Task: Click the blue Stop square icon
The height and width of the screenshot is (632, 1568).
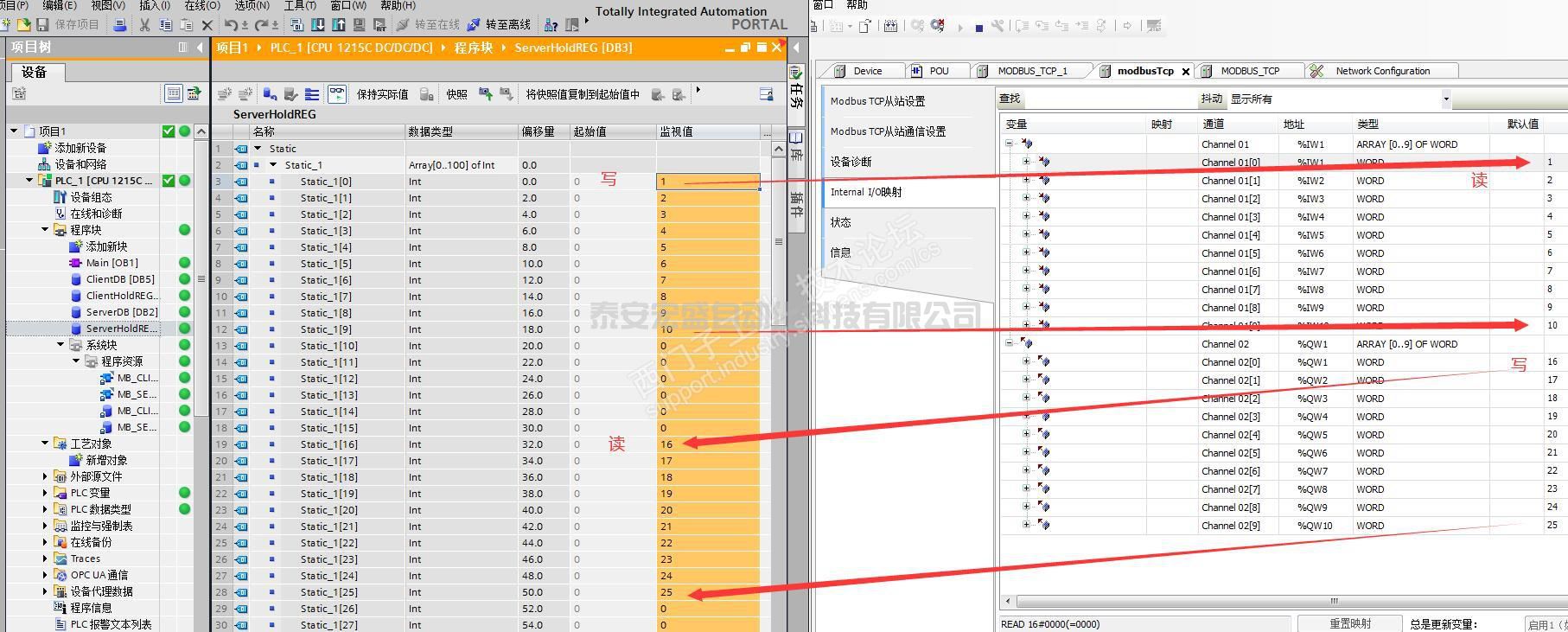Action: point(978,27)
